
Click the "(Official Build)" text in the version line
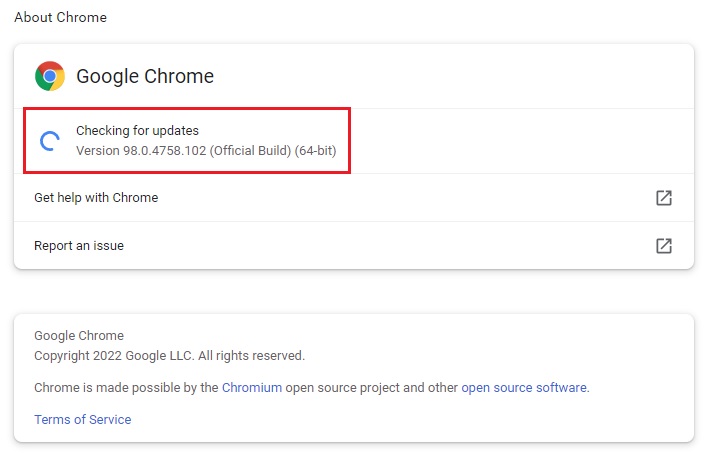point(245,150)
